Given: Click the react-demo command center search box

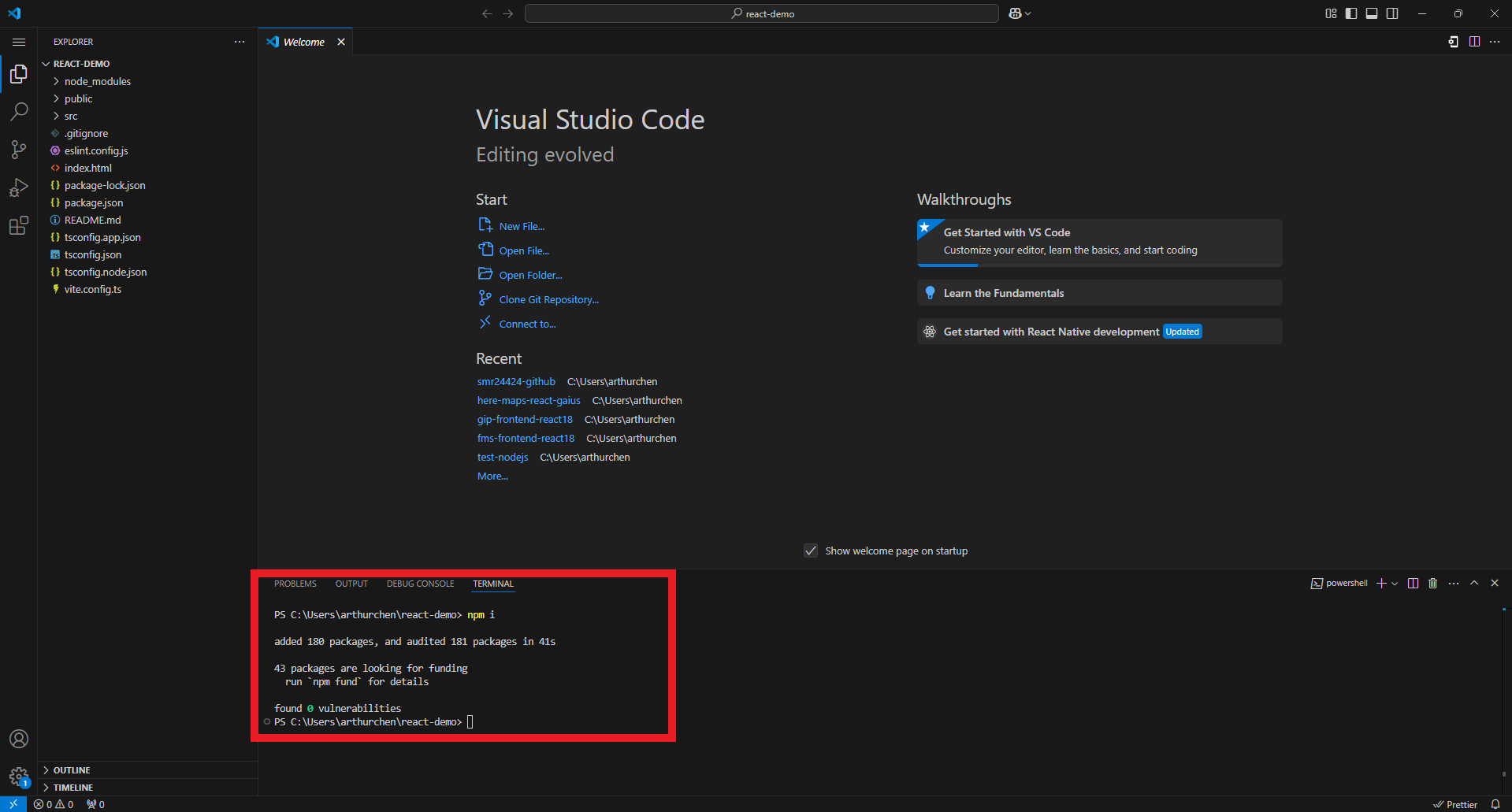Looking at the screenshot, I should click(761, 13).
